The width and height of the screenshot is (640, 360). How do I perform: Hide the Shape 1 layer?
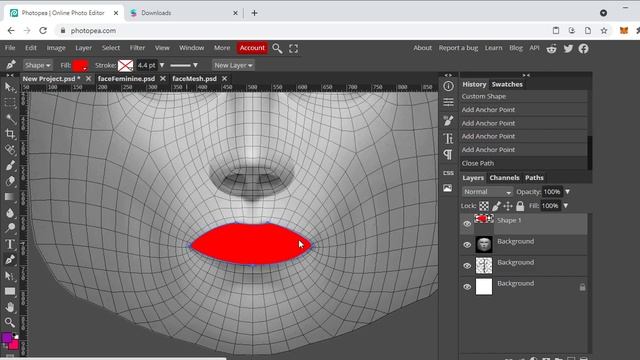pos(467,224)
